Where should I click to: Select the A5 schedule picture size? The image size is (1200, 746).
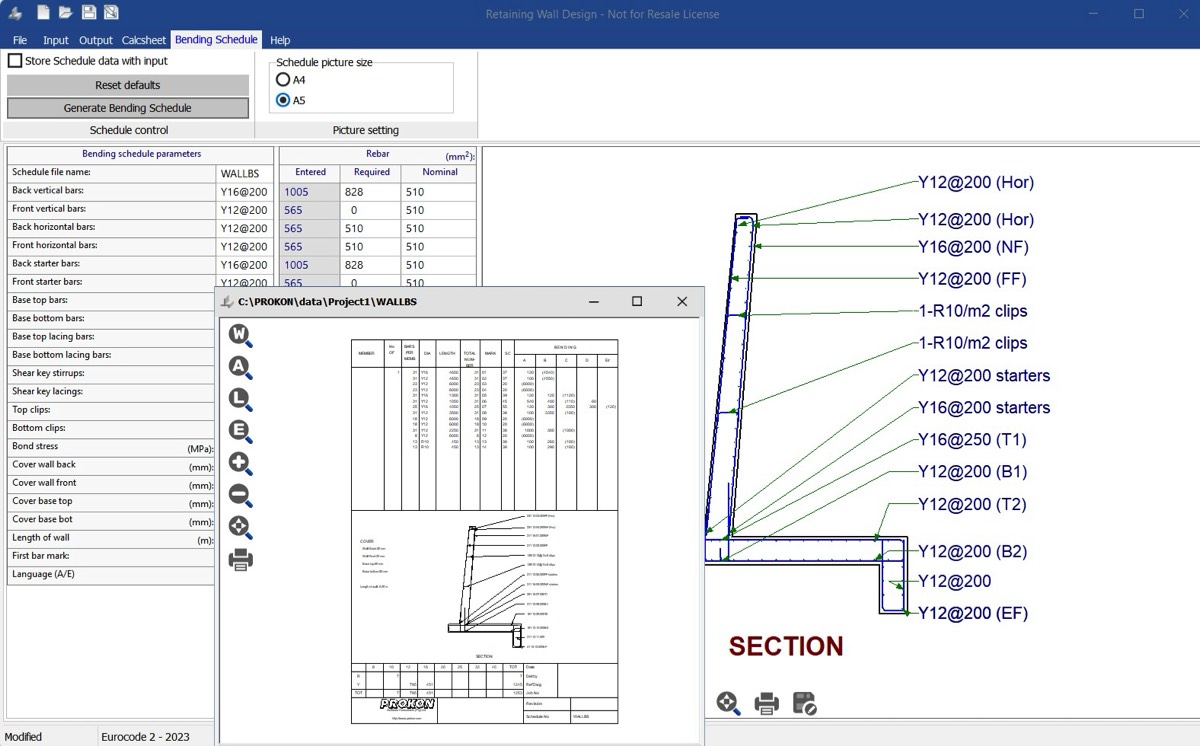(283, 100)
